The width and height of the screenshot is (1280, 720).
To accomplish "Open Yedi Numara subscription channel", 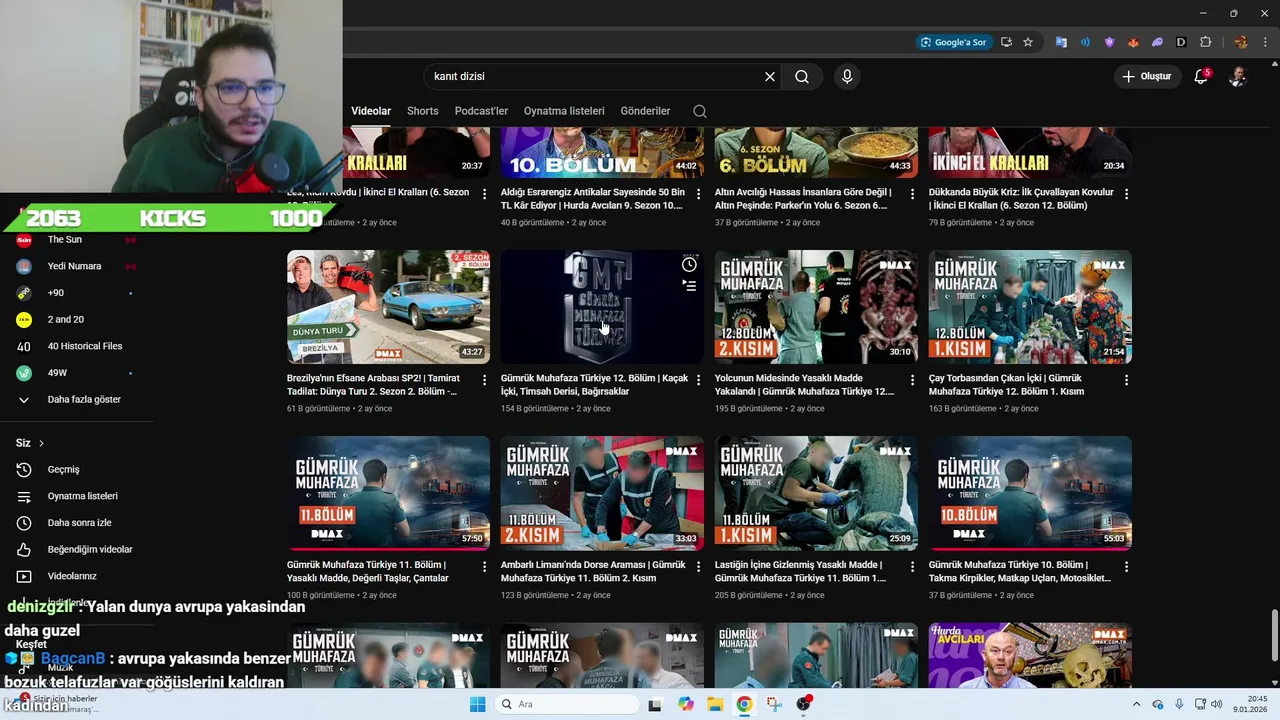I will 76,266.
